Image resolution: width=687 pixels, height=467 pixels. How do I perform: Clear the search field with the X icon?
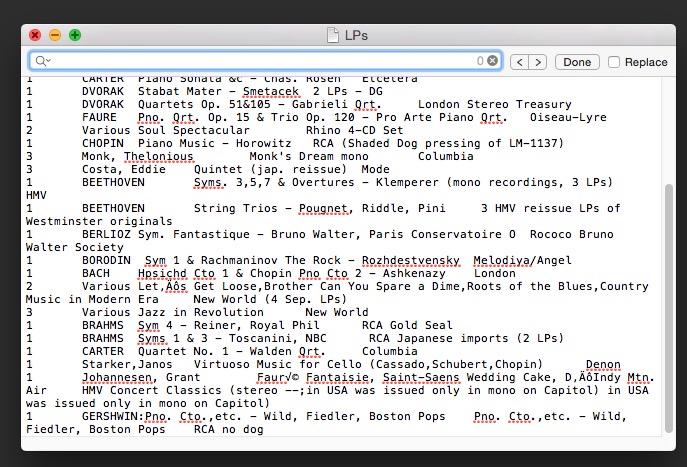coord(492,60)
